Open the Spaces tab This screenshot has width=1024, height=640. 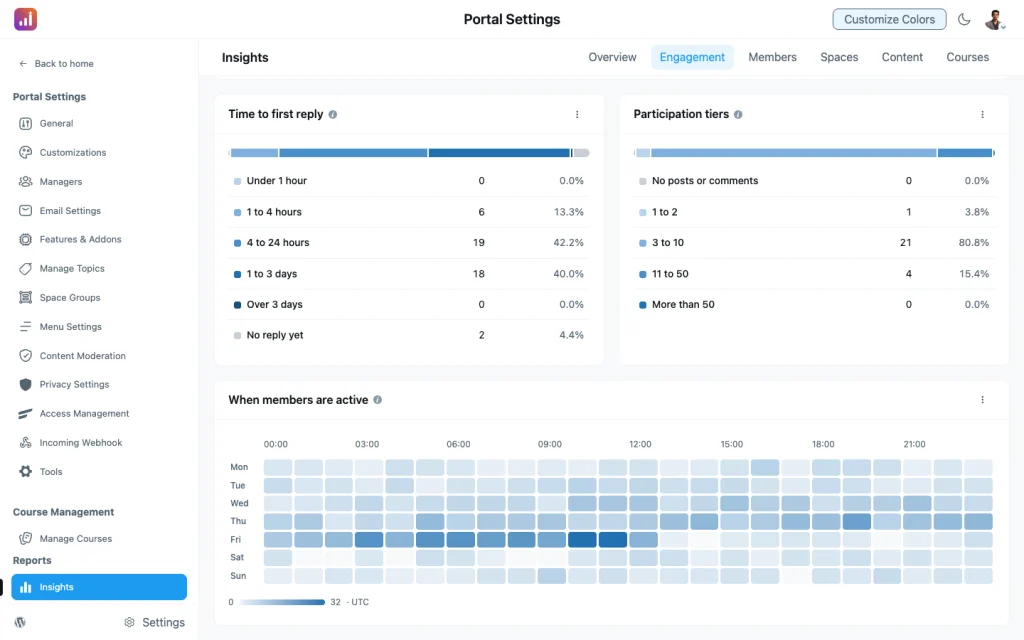point(839,57)
